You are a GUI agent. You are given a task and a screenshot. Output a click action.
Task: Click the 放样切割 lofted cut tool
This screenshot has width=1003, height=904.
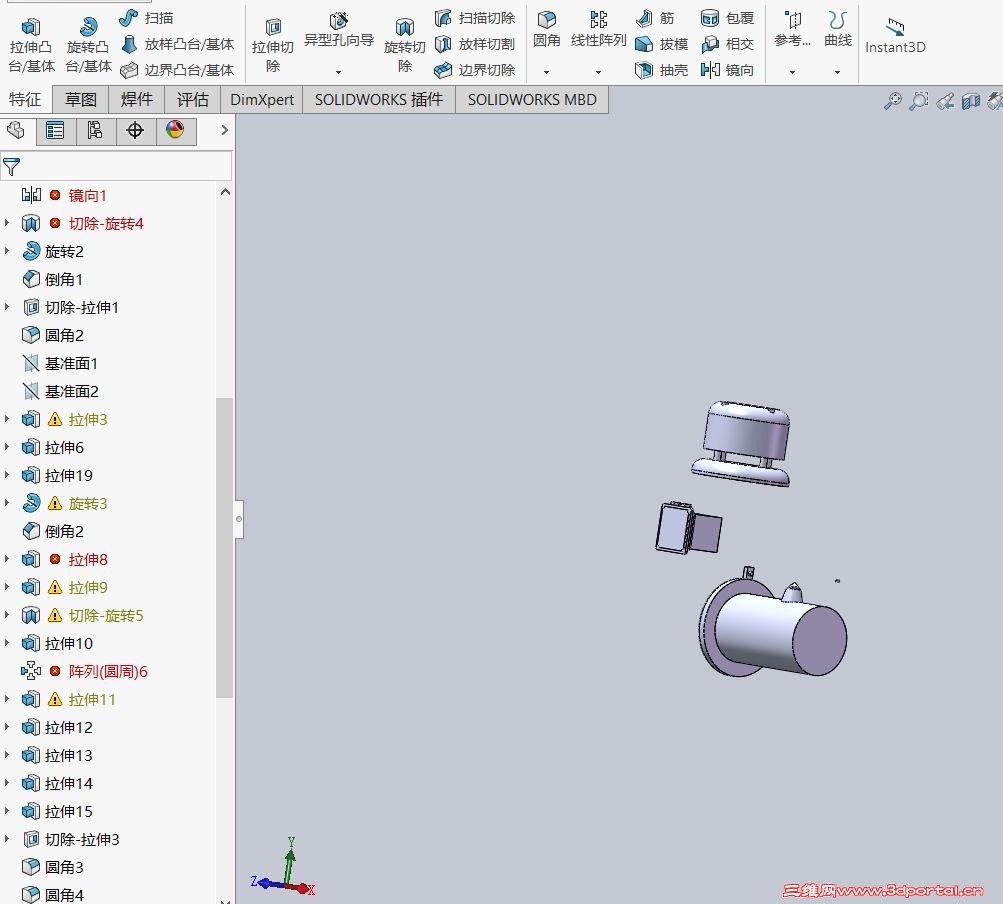[x=475, y=44]
